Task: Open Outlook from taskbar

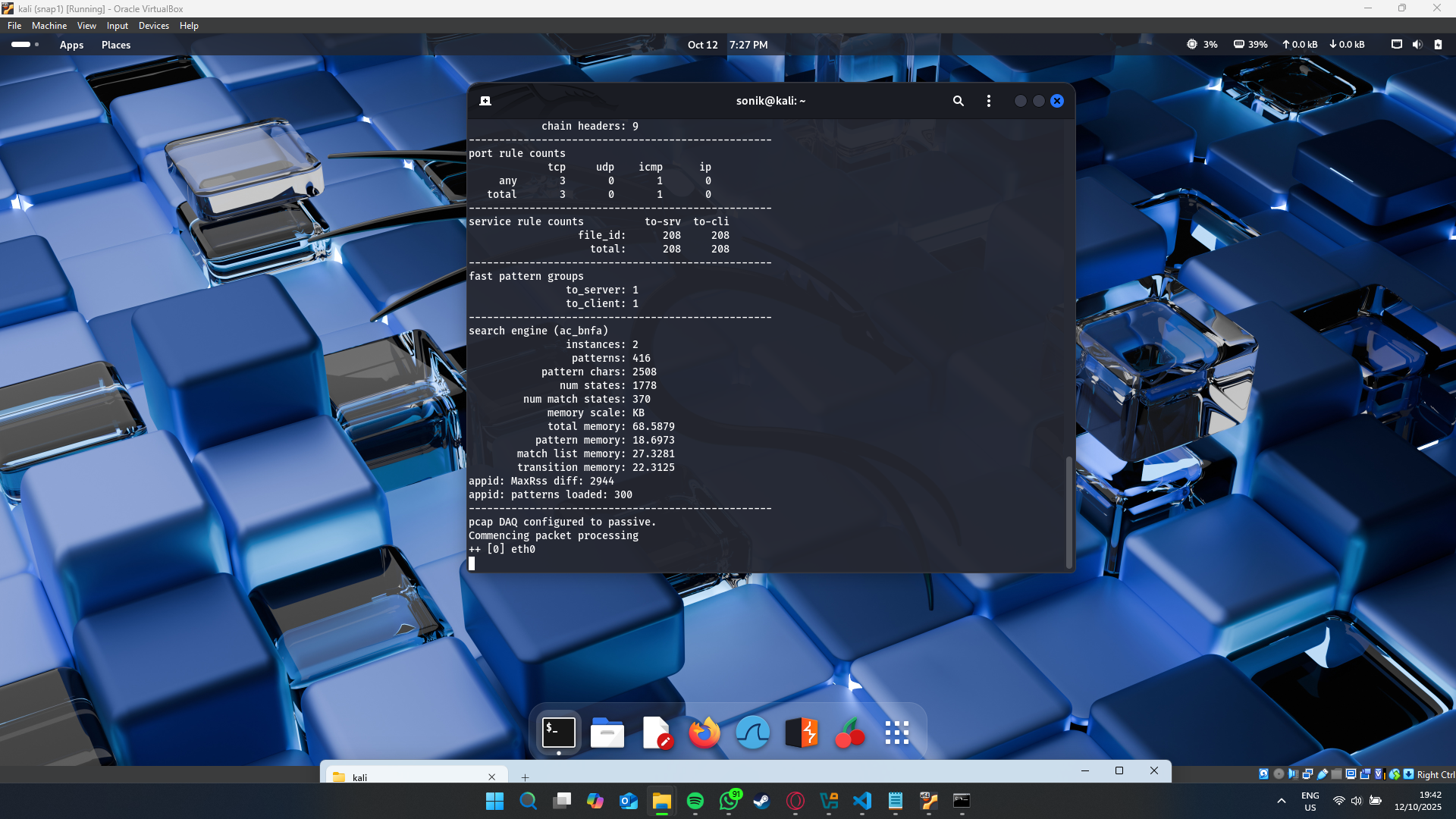Action: [x=629, y=801]
